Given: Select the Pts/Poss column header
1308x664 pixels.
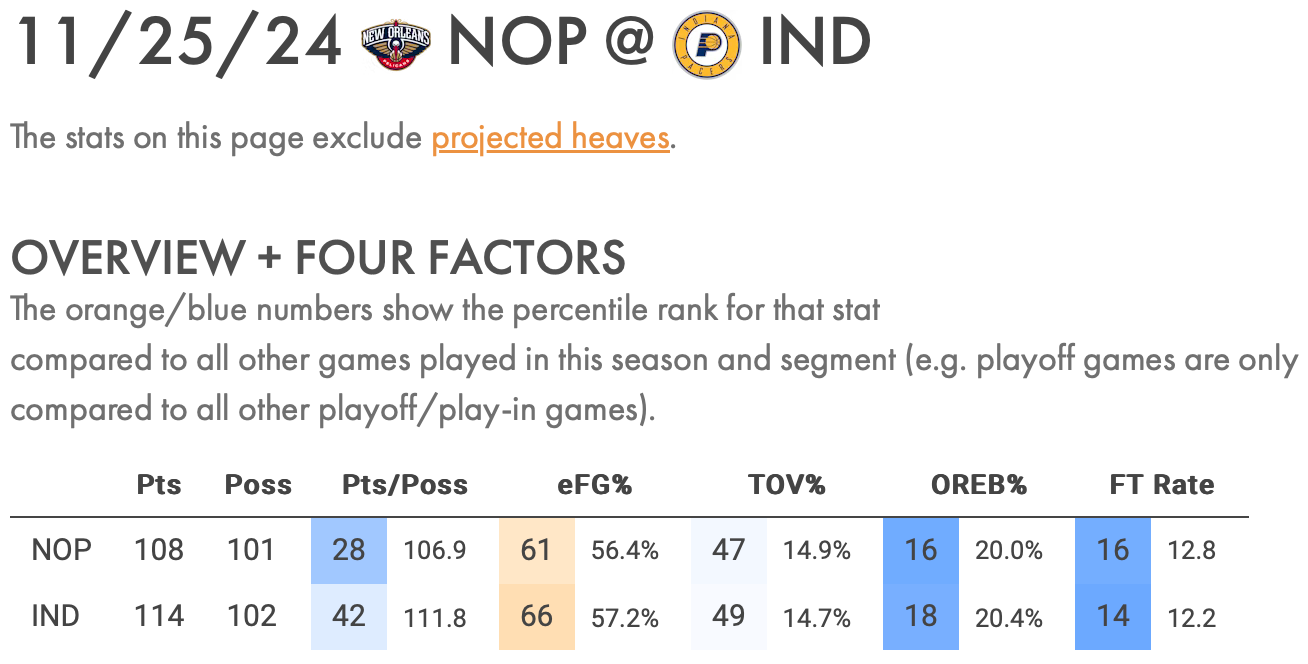Looking at the screenshot, I should click(405, 486).
